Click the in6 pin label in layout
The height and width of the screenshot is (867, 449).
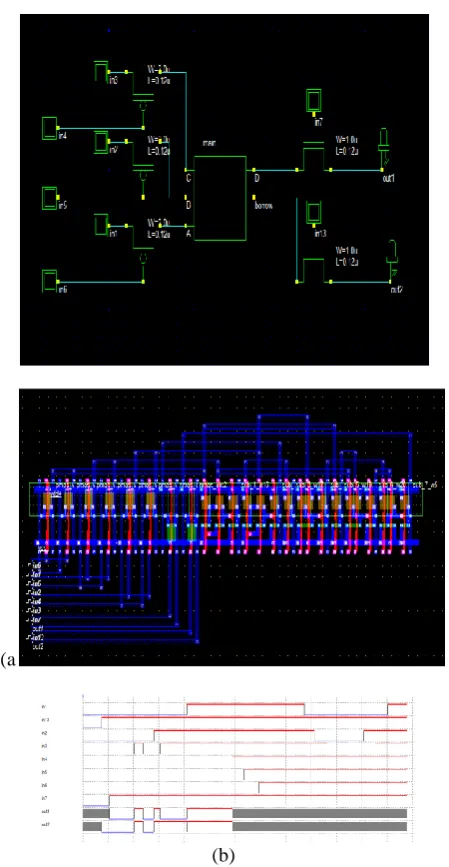[x=36, y=565]
